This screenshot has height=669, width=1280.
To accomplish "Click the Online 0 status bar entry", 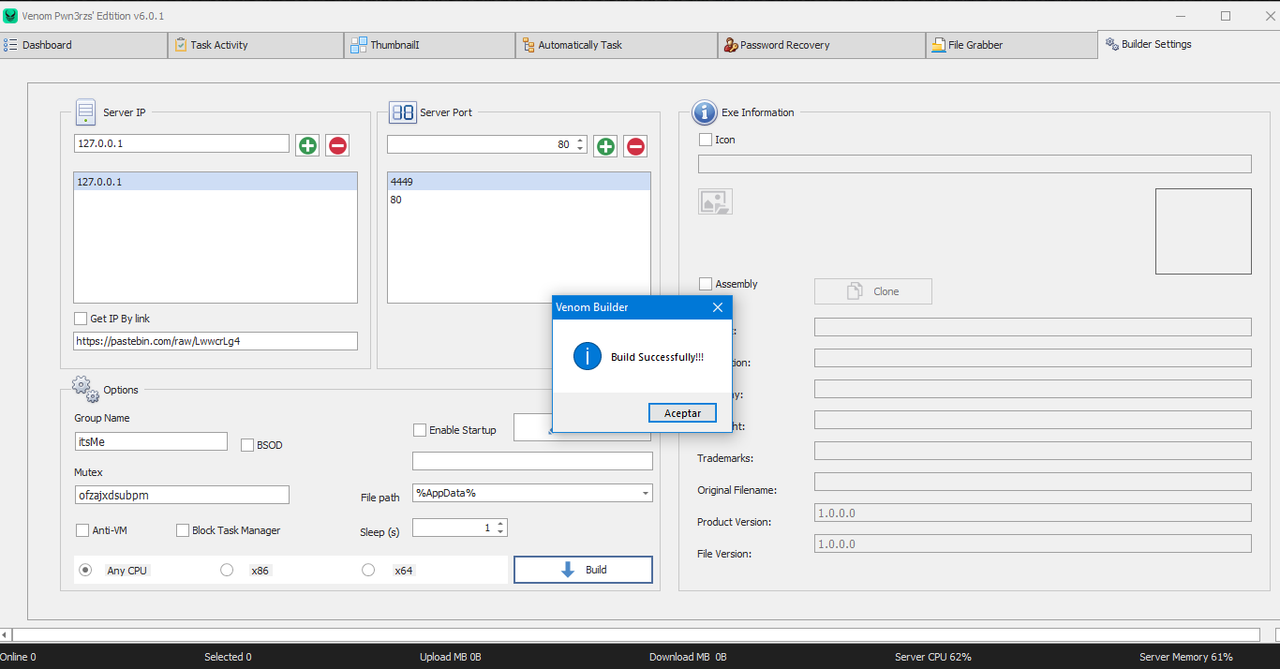I will [x=18, y=657].
